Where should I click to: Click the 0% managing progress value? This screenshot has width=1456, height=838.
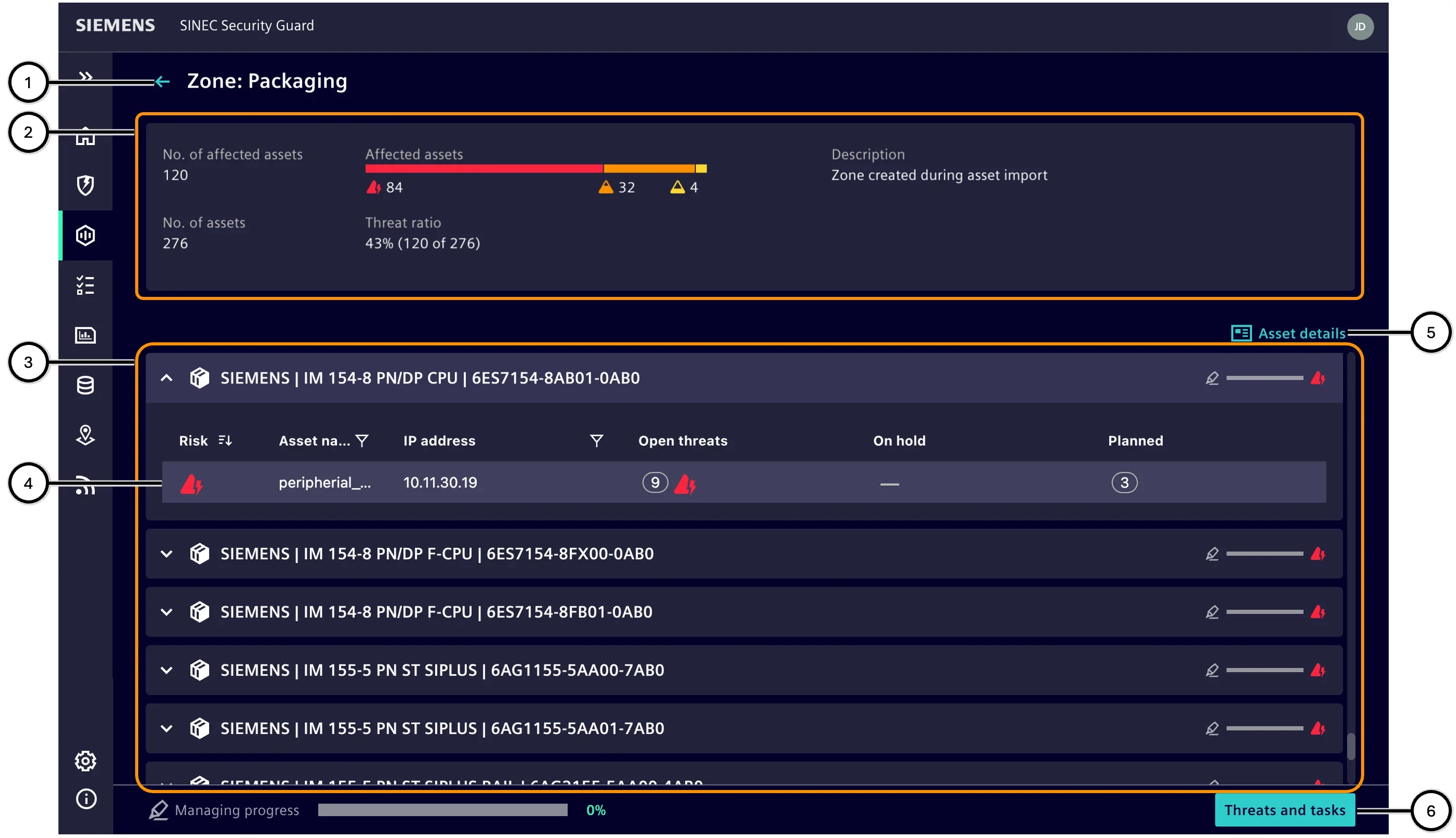(595, 810)
